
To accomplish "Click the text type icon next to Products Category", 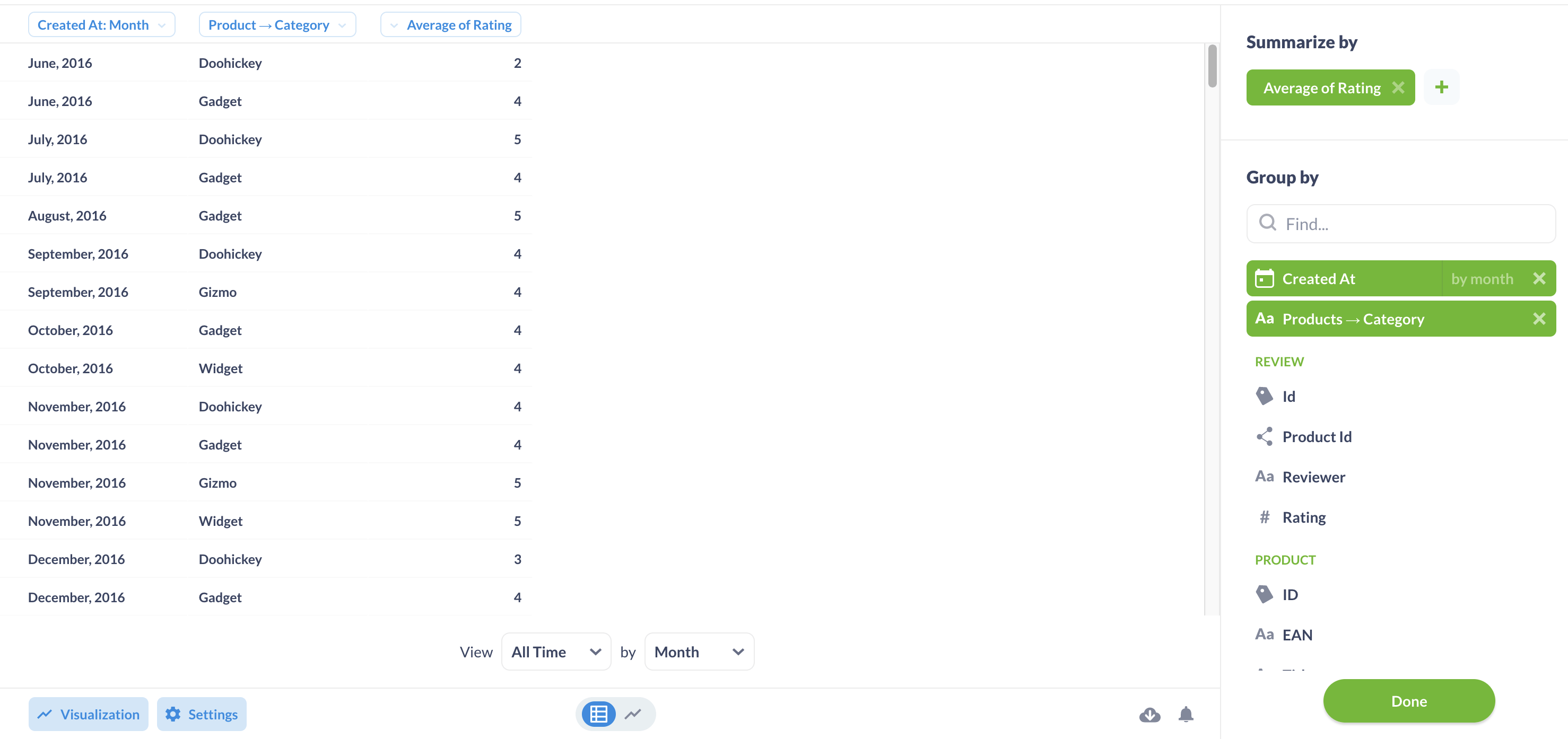I will click(x=1264, y=318).
